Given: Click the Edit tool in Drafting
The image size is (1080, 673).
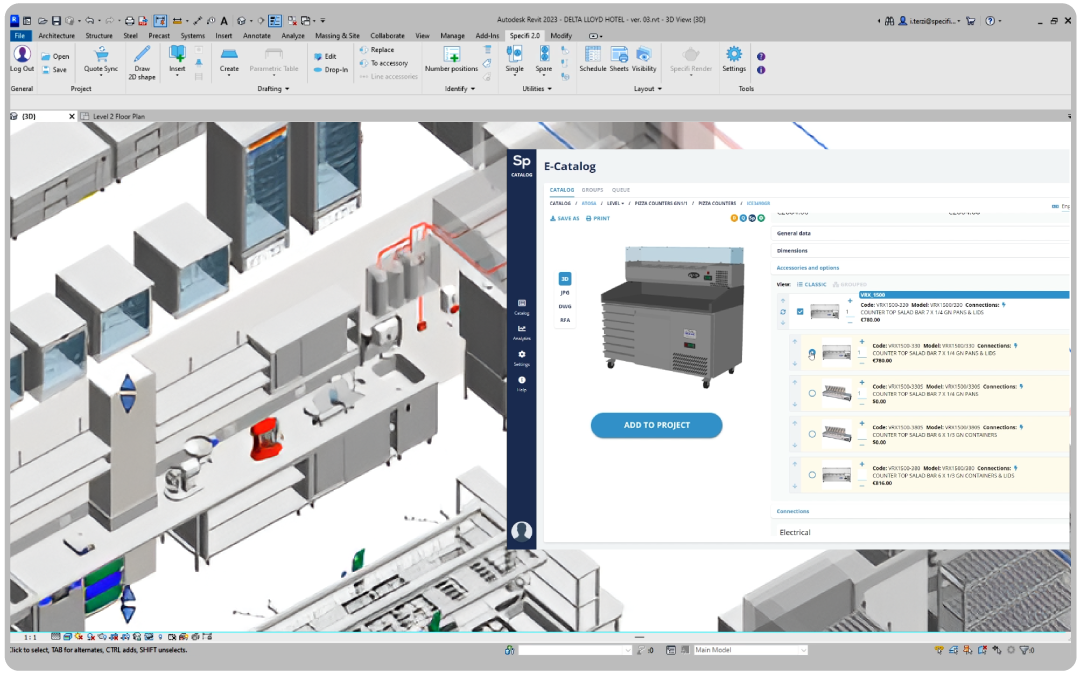Looking at the screenshot, I should [x=325, y=56].
